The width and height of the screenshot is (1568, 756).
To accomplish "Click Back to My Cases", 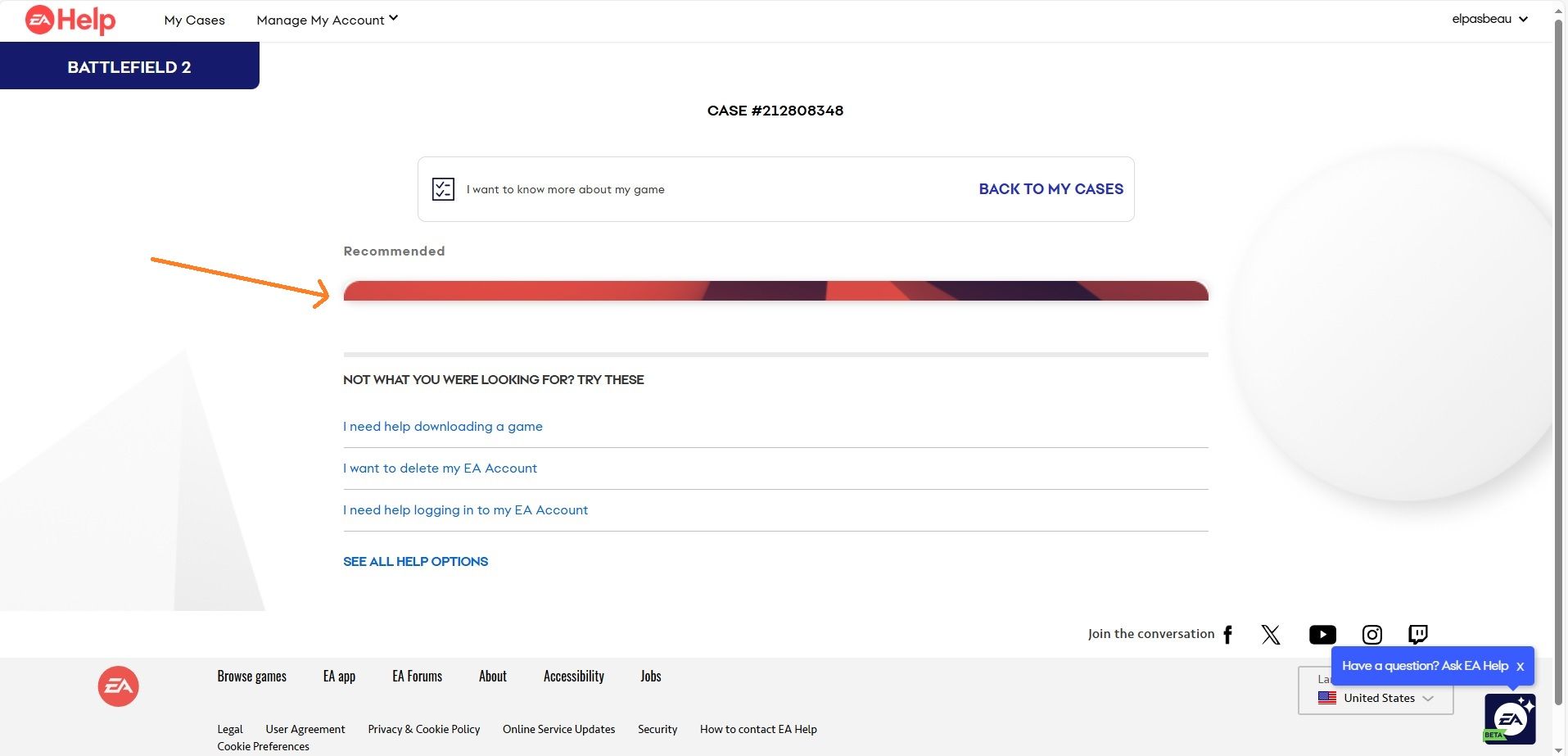I will (1051, 189).
